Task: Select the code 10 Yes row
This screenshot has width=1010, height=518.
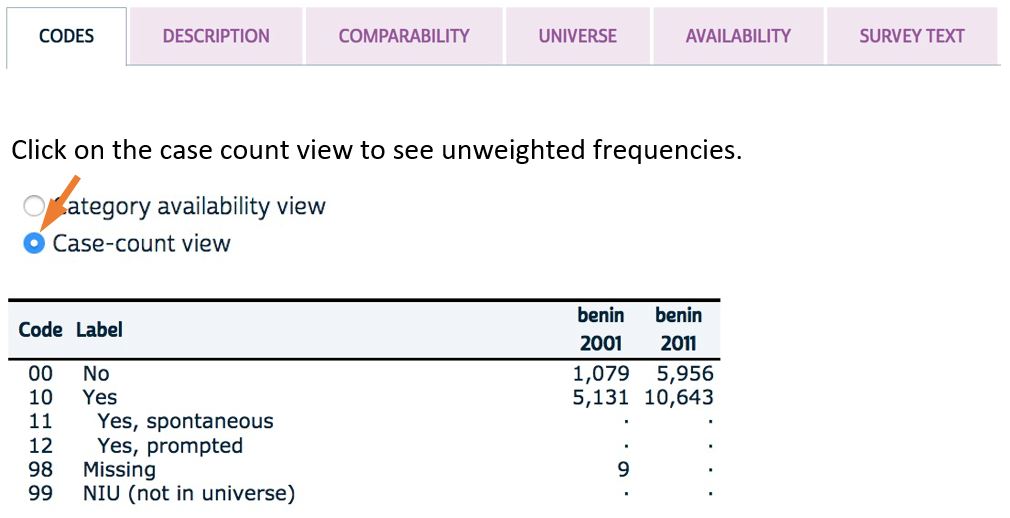Action: (x=100, y=397)
